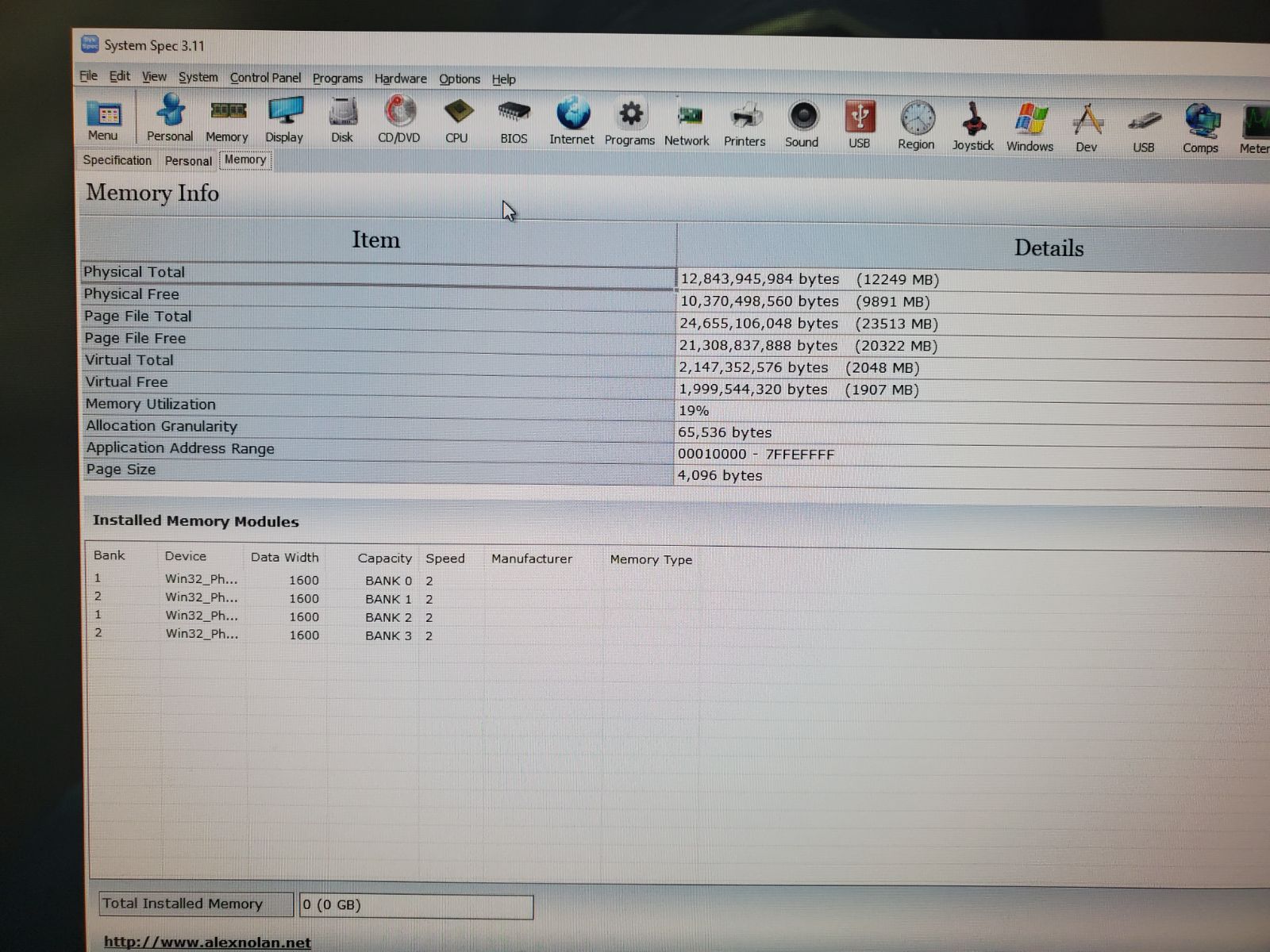Open the Windows flag icon
The height and width of the screenshot is (952, 1270).
[1030, 128]
